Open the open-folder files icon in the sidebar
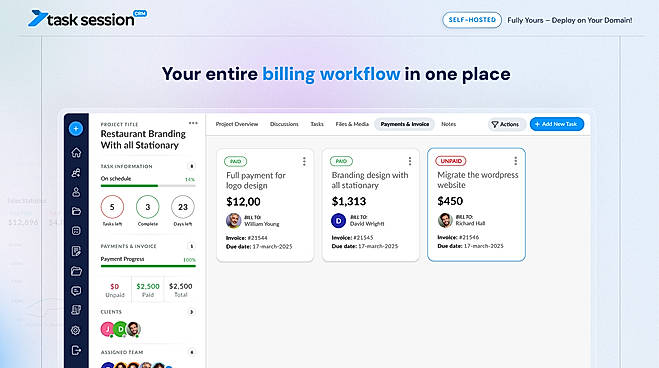 [76, 271]
